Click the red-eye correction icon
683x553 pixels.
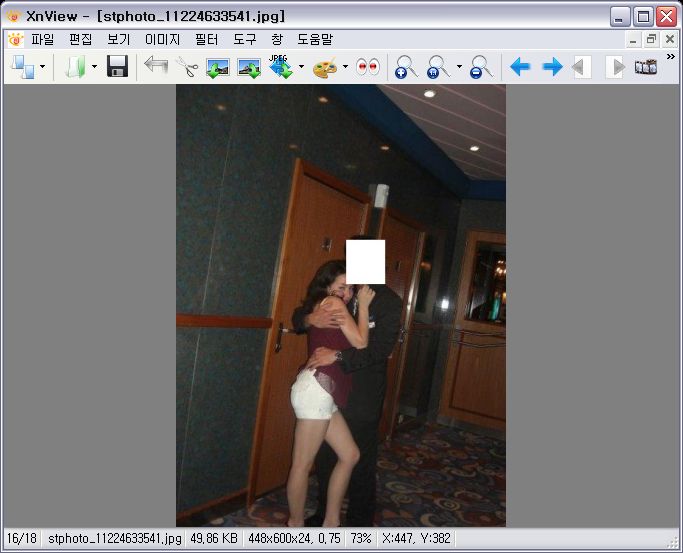pos(368,67)
